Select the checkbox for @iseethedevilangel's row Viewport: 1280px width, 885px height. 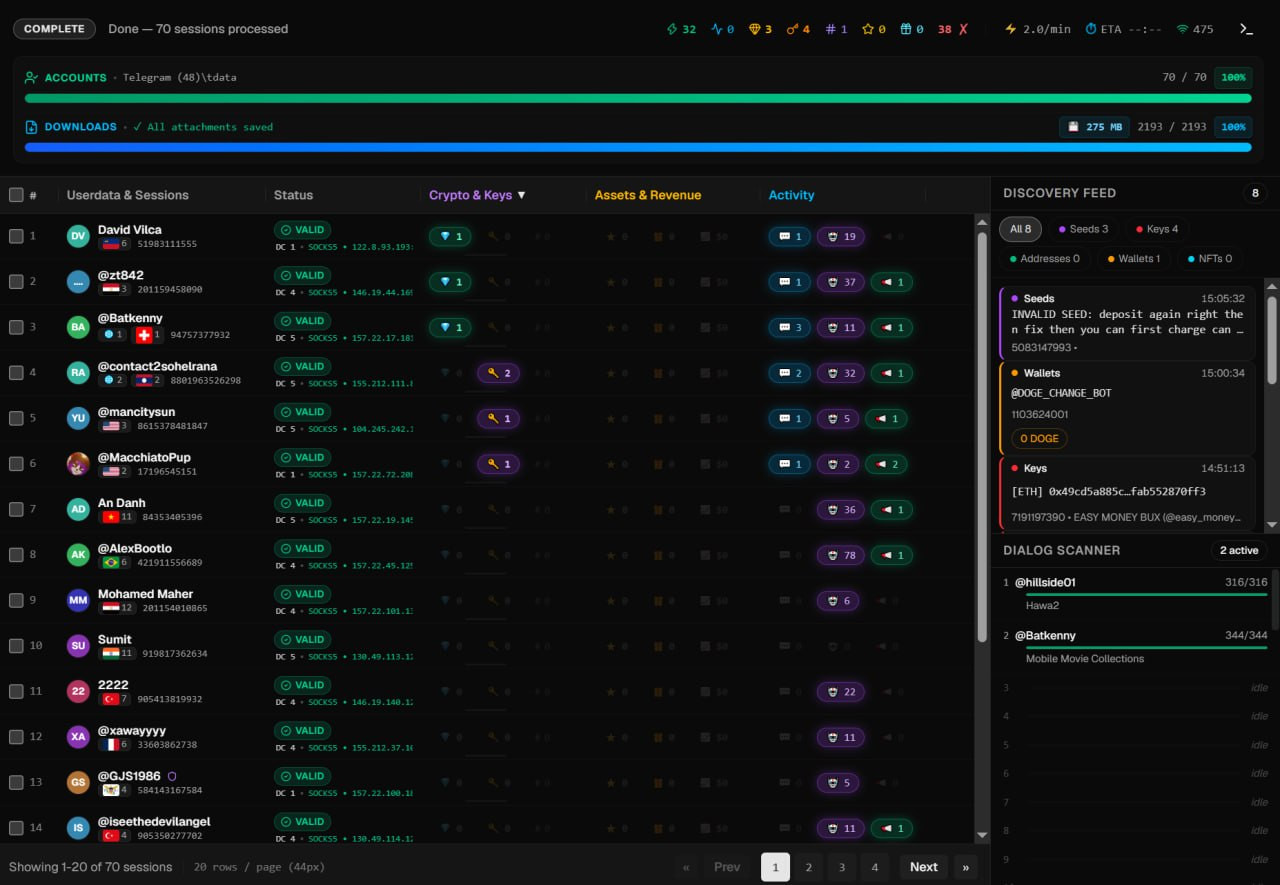pyautogui.click(x=16, y=828)
